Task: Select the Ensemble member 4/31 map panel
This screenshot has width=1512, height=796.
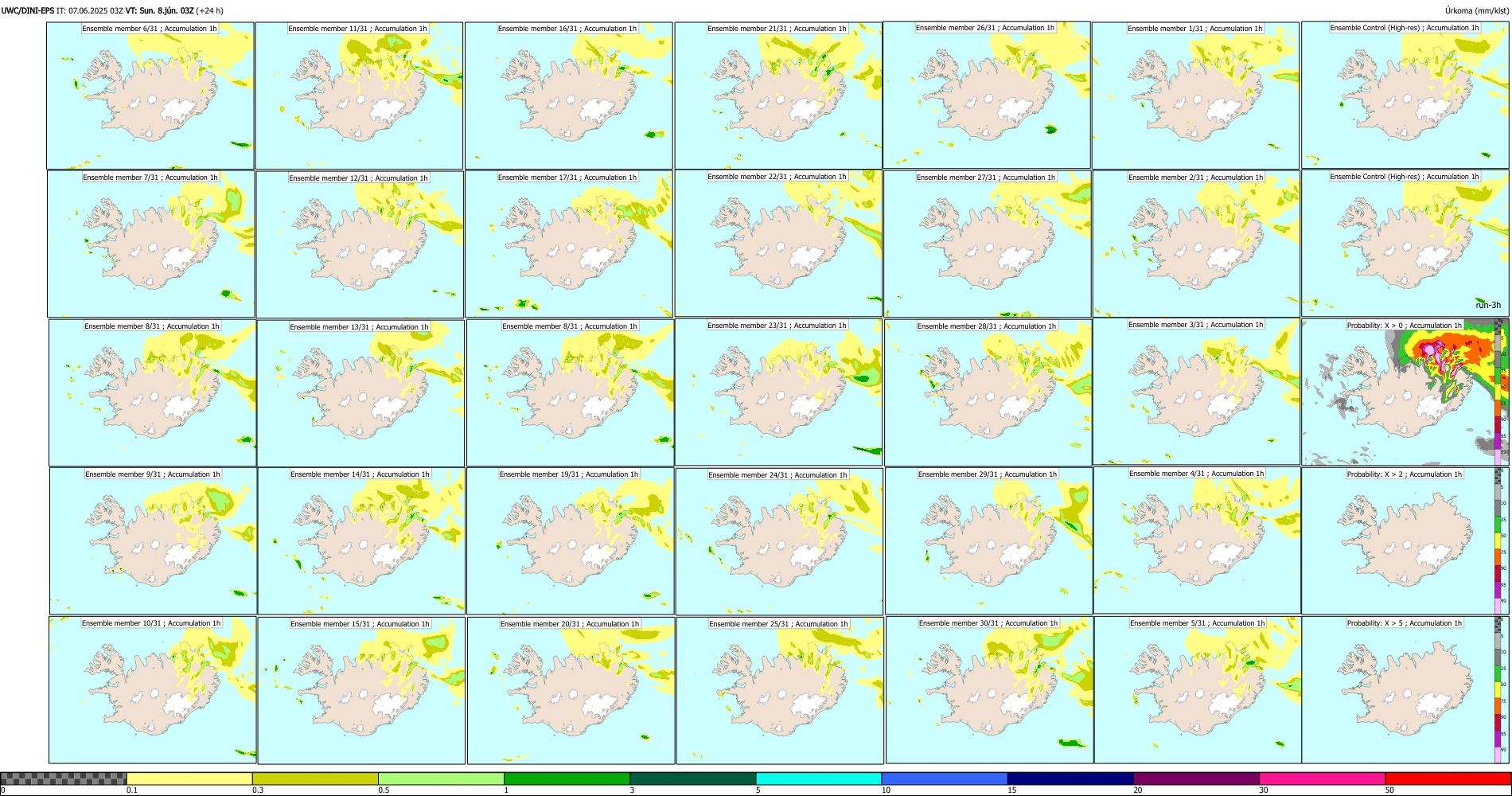Action: [1198, 540]
